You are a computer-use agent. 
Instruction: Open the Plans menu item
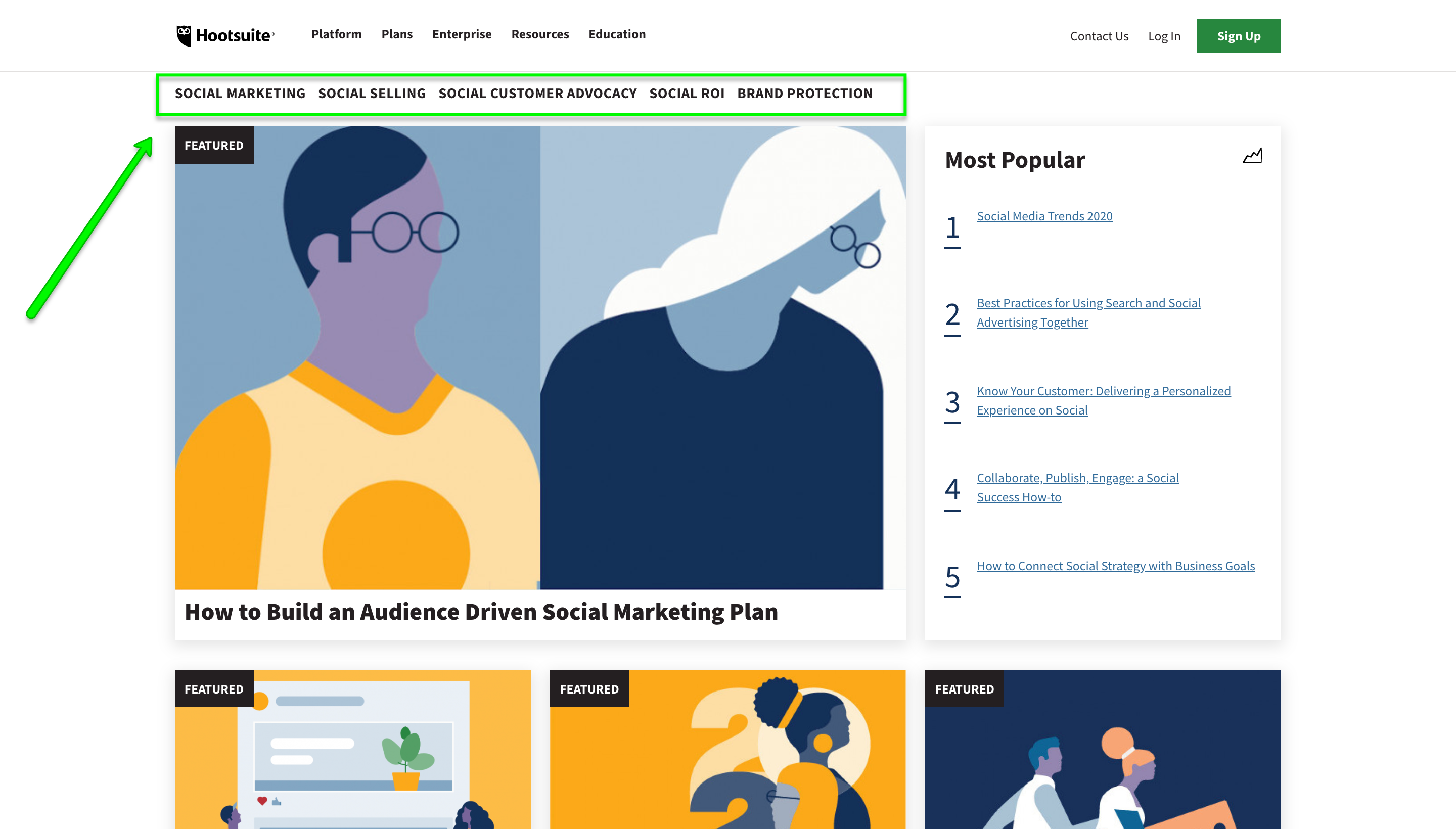click(397, 34)
